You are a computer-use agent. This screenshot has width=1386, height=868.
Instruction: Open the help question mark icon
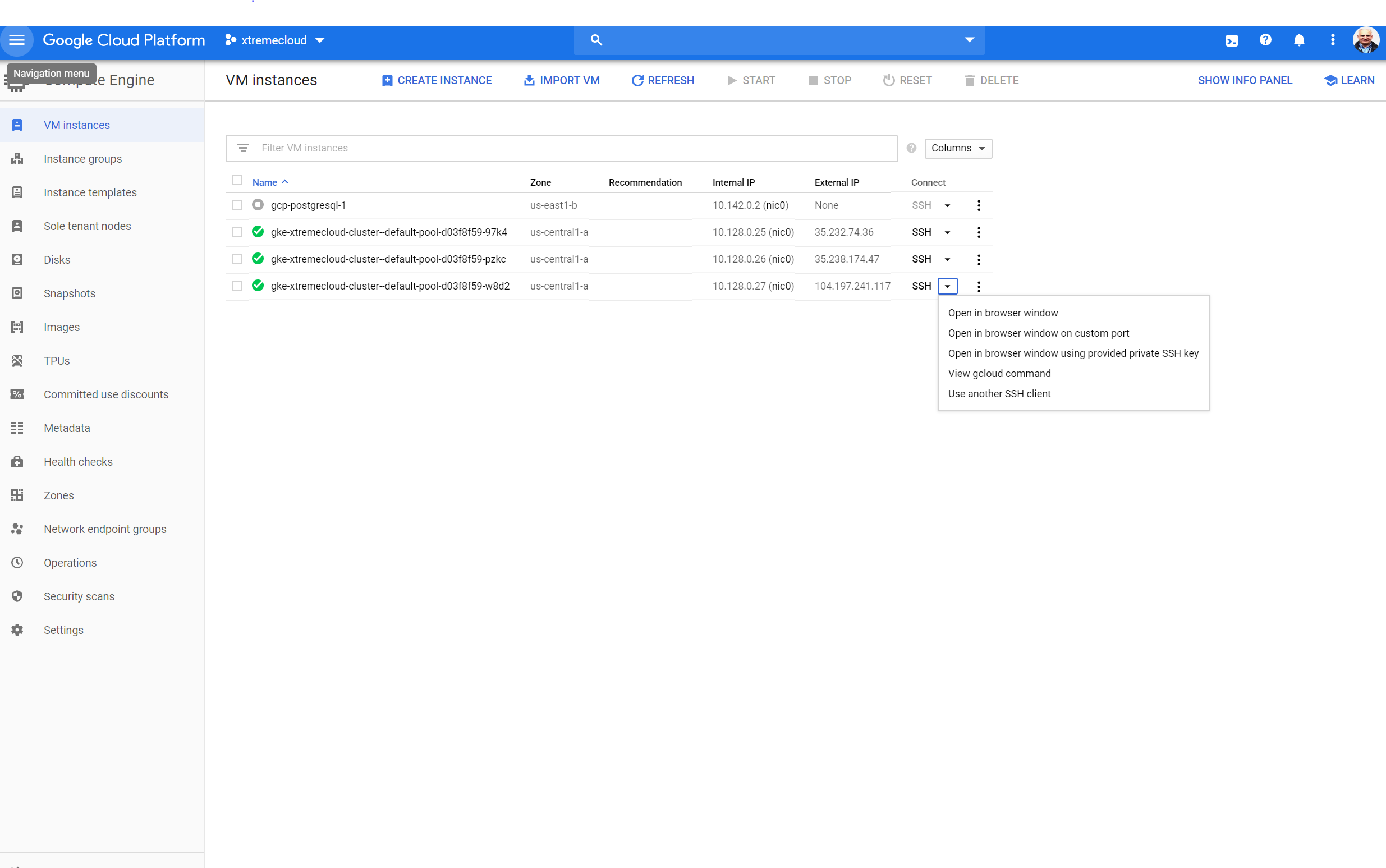[x=1265, y=40]
